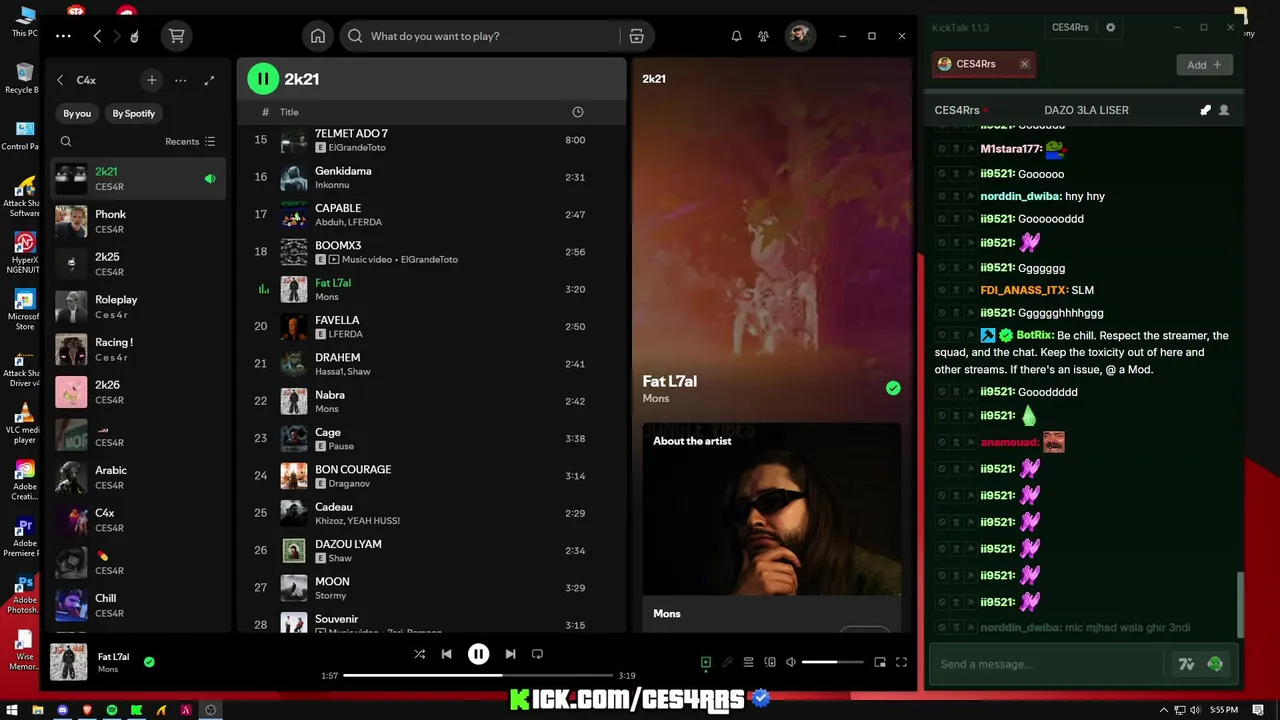Open the Phonk playlist
This screenshot has width=1280, height=720.
coord(138,222)
